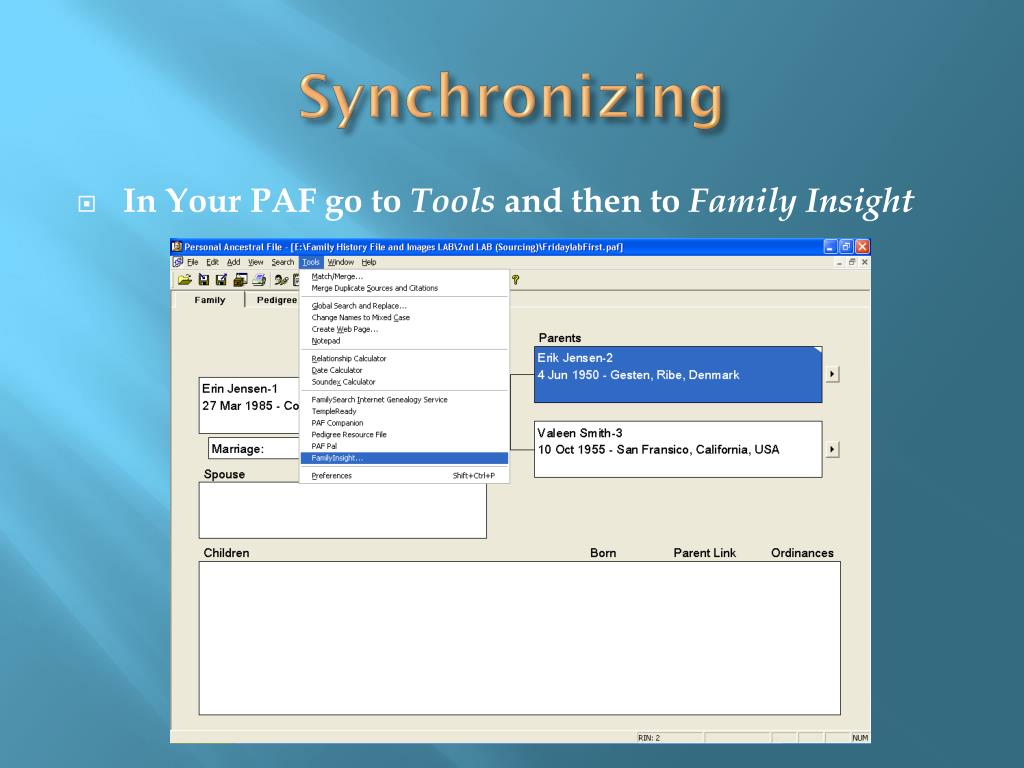Click the Marriage field
Image resolution: width=1024 pixels, height=768 pixels.
point(254,449)
